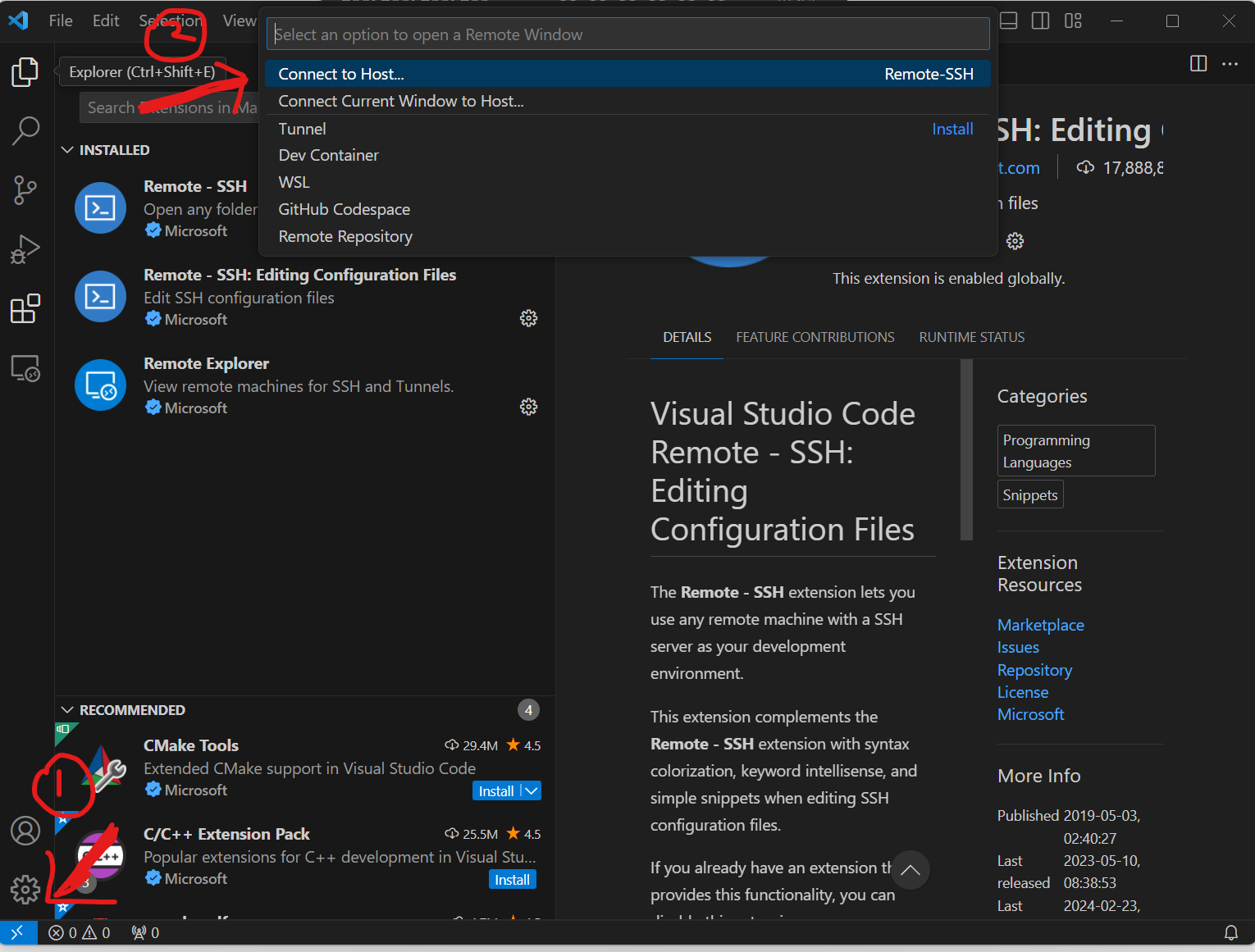Select Connect to Host... option
Screen dimensions: 1255x952
pyautogui.click(x=627, y=74)
